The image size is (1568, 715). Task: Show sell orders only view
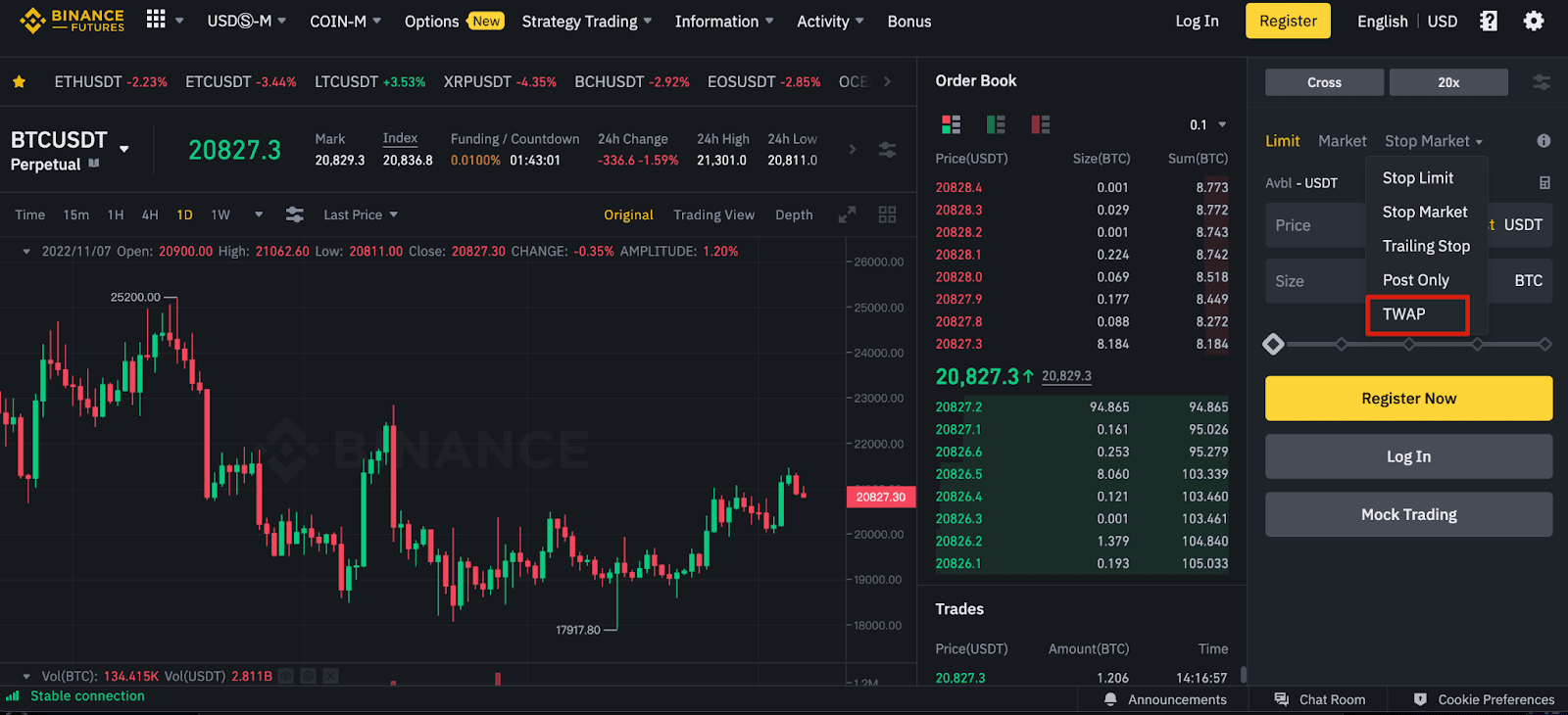(1041, 124)
